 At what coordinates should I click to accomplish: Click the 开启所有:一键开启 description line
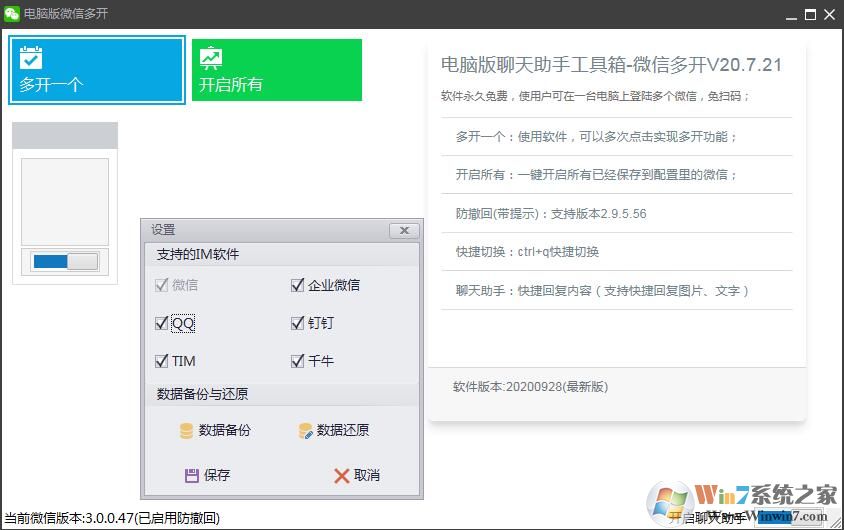pos(596,175)
